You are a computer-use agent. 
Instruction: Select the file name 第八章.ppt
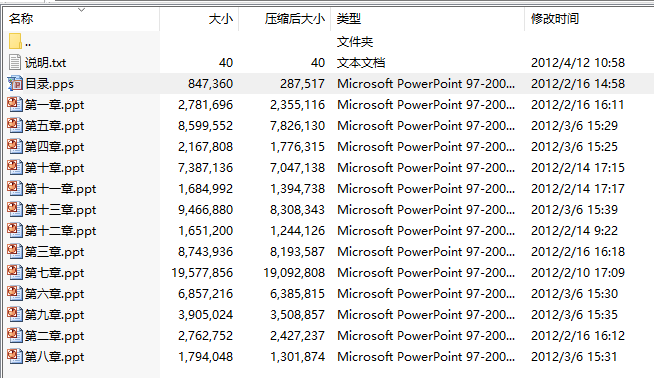[x=55, y=357]
